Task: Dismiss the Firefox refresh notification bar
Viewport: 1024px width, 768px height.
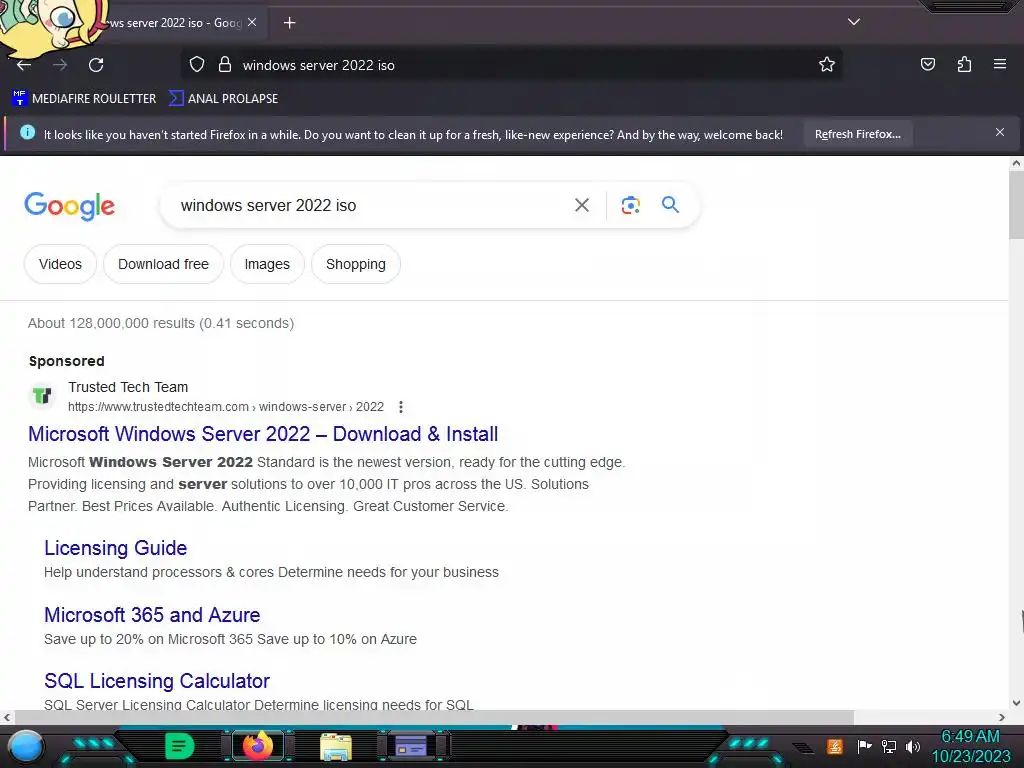Action: click(x=999, y=133)
